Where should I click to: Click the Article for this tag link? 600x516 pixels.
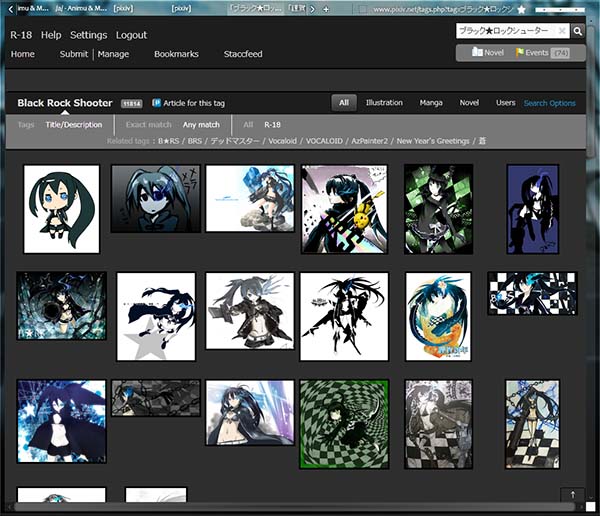(194, 103)
